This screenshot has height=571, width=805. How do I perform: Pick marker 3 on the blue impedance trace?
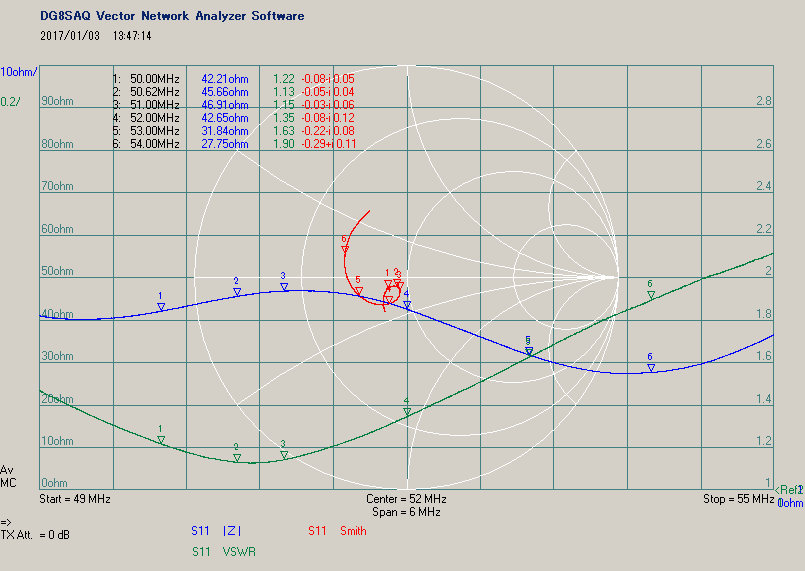[284, 287]
